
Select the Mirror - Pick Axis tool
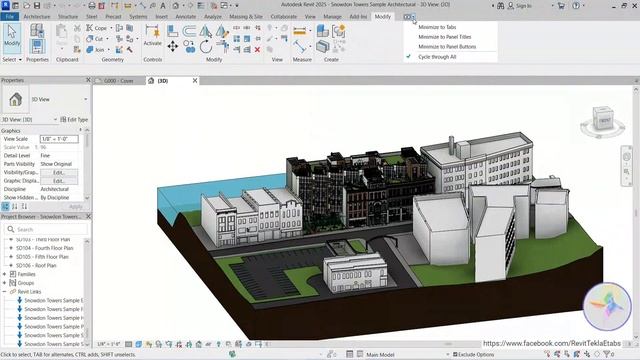pos(205,31)
